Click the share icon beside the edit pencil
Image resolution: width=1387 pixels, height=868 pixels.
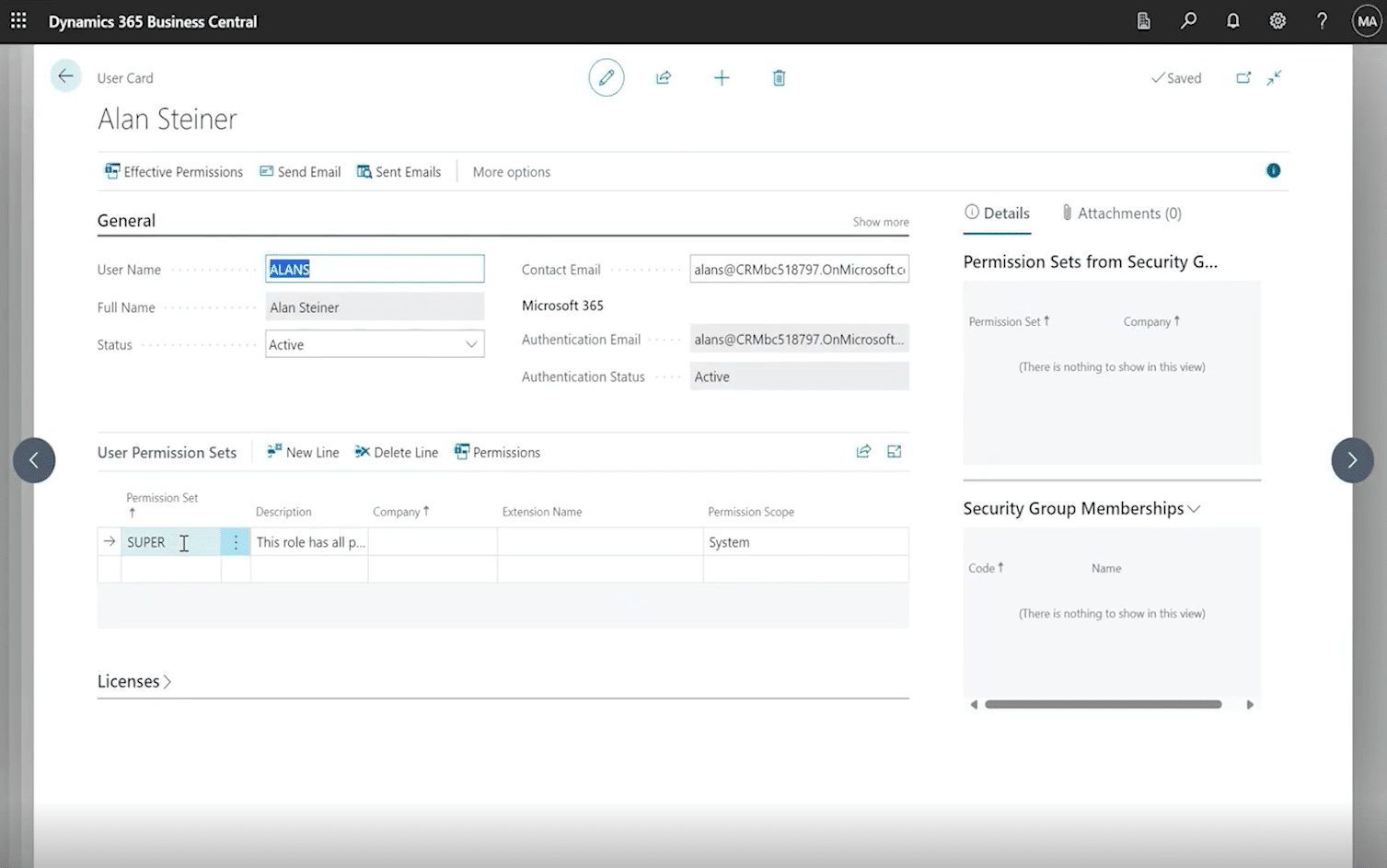(x=664, y=78)
